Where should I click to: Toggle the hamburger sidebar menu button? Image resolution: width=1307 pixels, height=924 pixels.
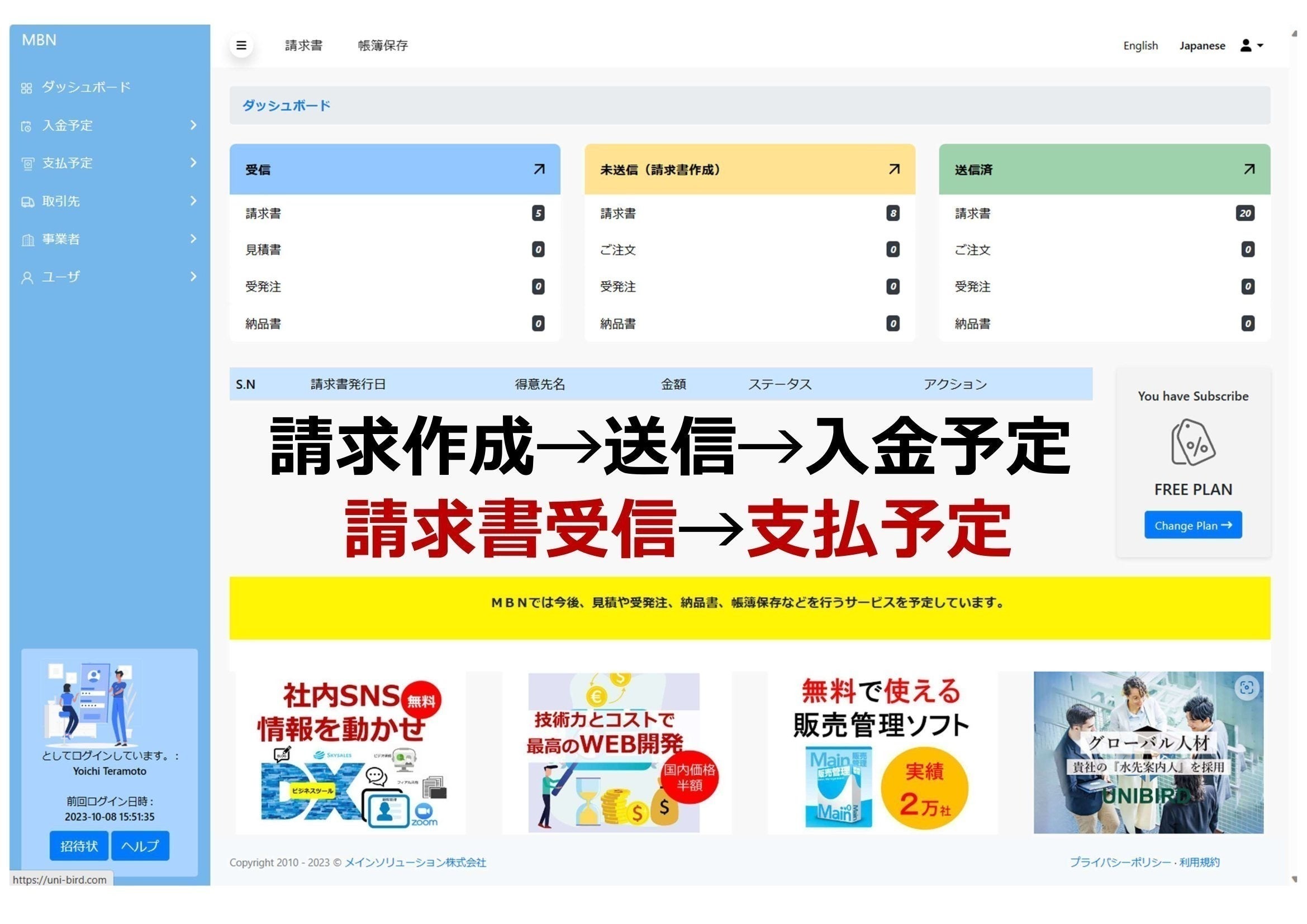(241, 45)
